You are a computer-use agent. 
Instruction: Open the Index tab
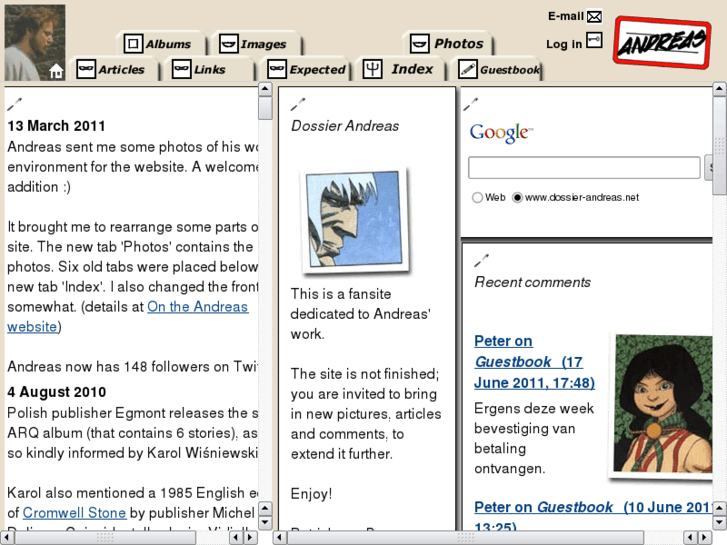[401, 70]
